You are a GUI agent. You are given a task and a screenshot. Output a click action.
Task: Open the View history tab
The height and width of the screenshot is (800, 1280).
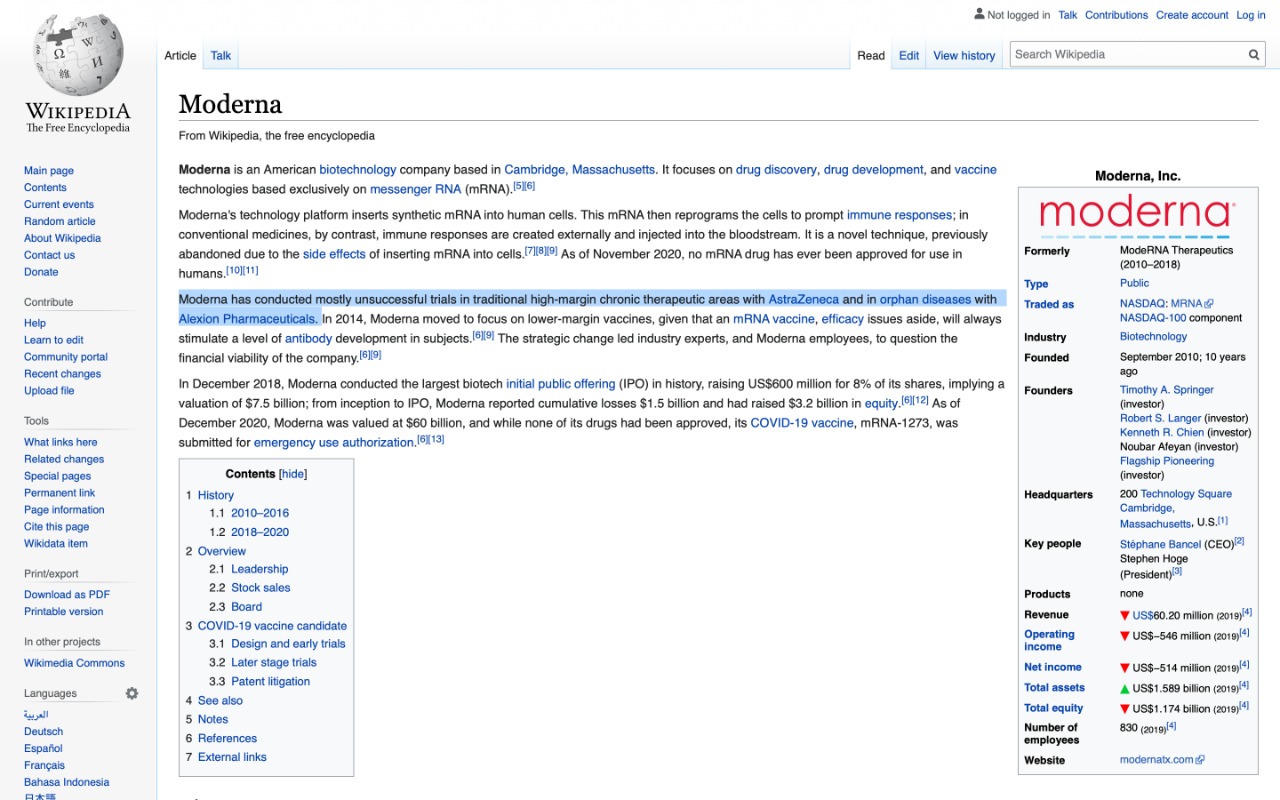coord(964,56)
